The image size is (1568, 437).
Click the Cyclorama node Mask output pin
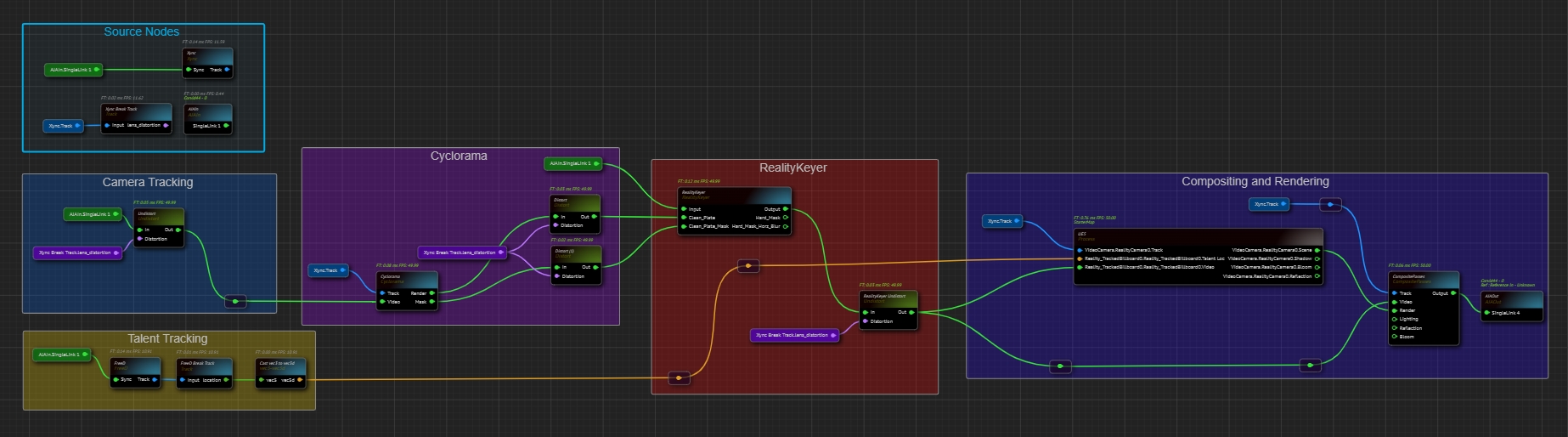click(x=432, y=302)
